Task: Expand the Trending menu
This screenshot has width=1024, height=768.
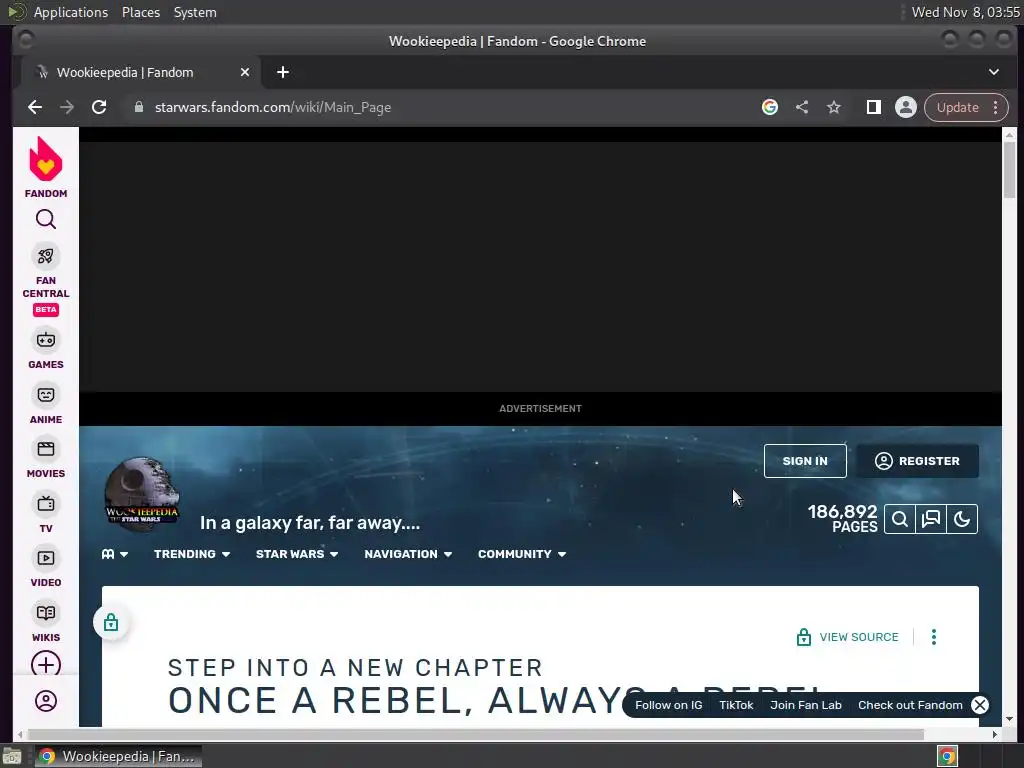Action: (x=192, y=554)
